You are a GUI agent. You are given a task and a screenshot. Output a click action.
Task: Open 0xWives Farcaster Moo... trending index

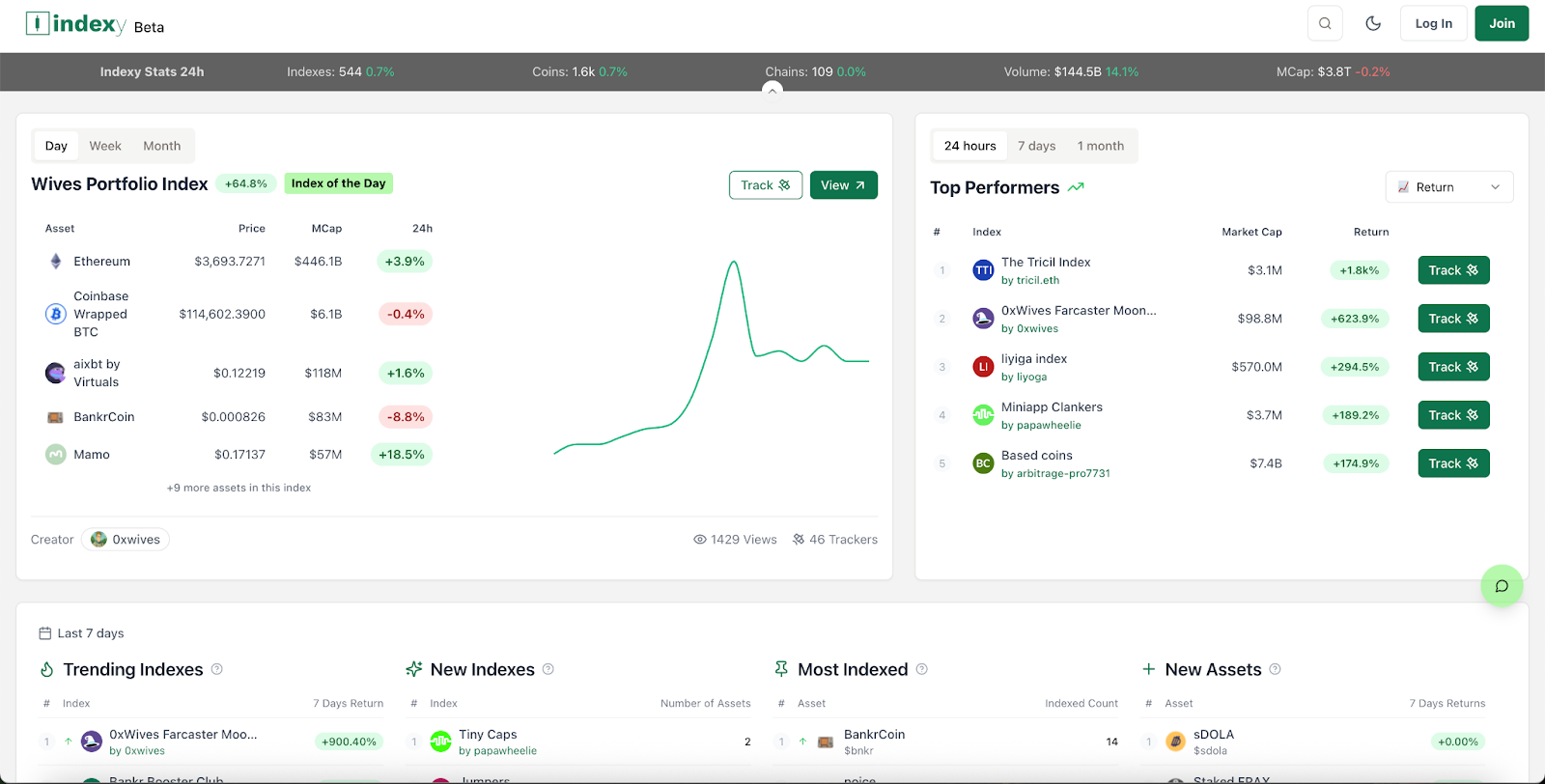point(183,735)
